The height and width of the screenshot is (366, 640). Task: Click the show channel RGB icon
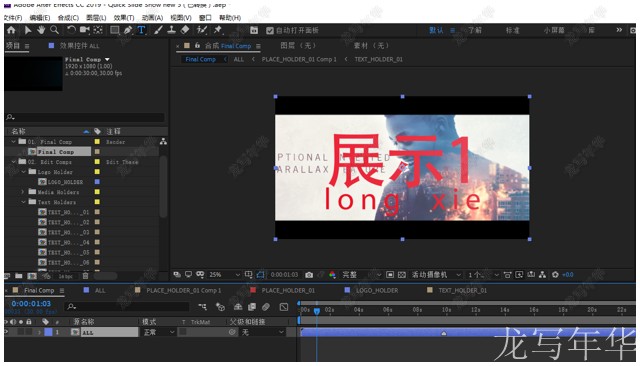(x=332, y=275)
